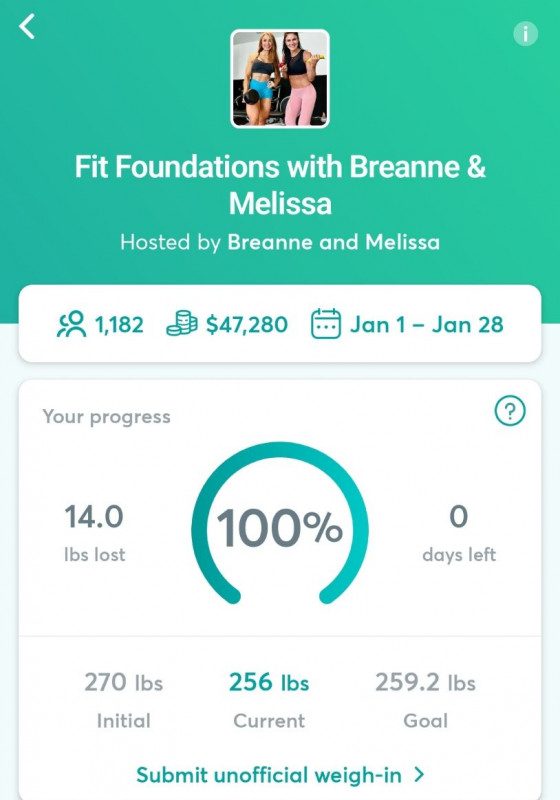Open the progress help question mark
The width and height of the screenshot is (560, 800).
[510, 411]
